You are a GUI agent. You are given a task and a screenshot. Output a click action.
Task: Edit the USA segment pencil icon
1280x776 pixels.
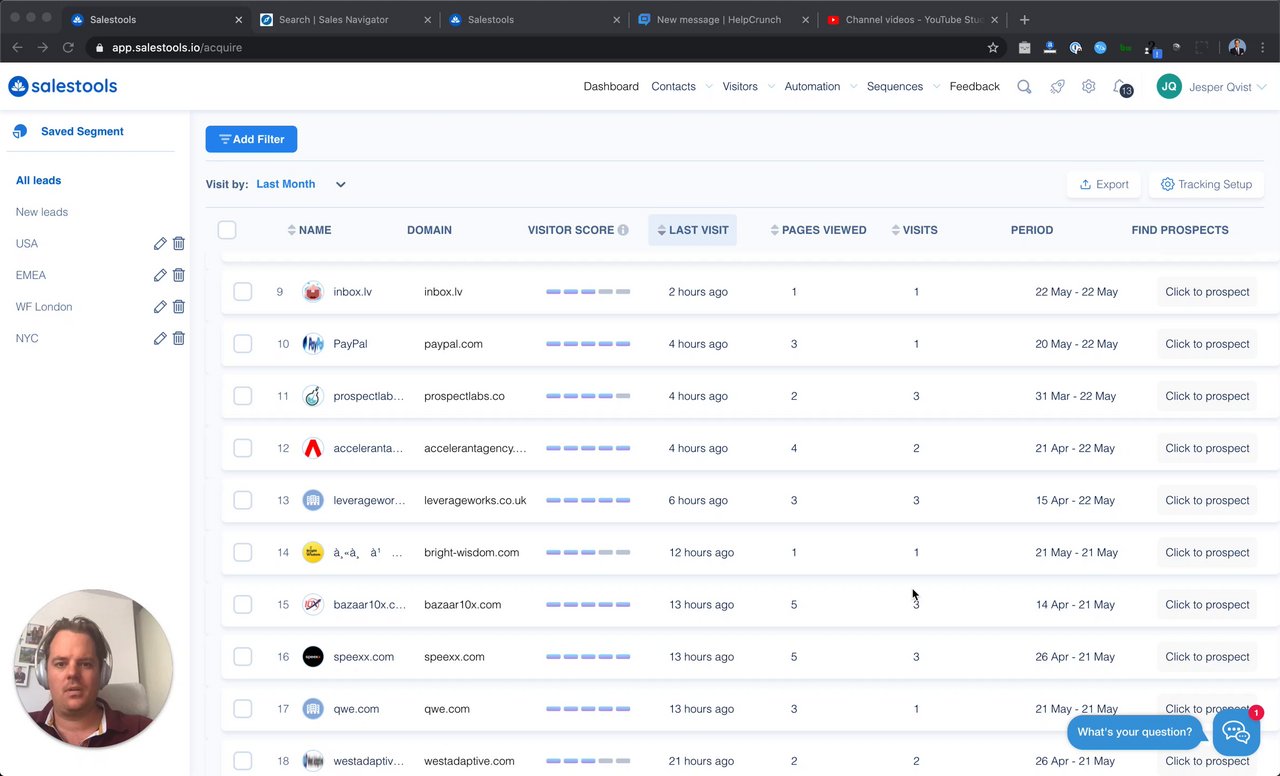160,244
